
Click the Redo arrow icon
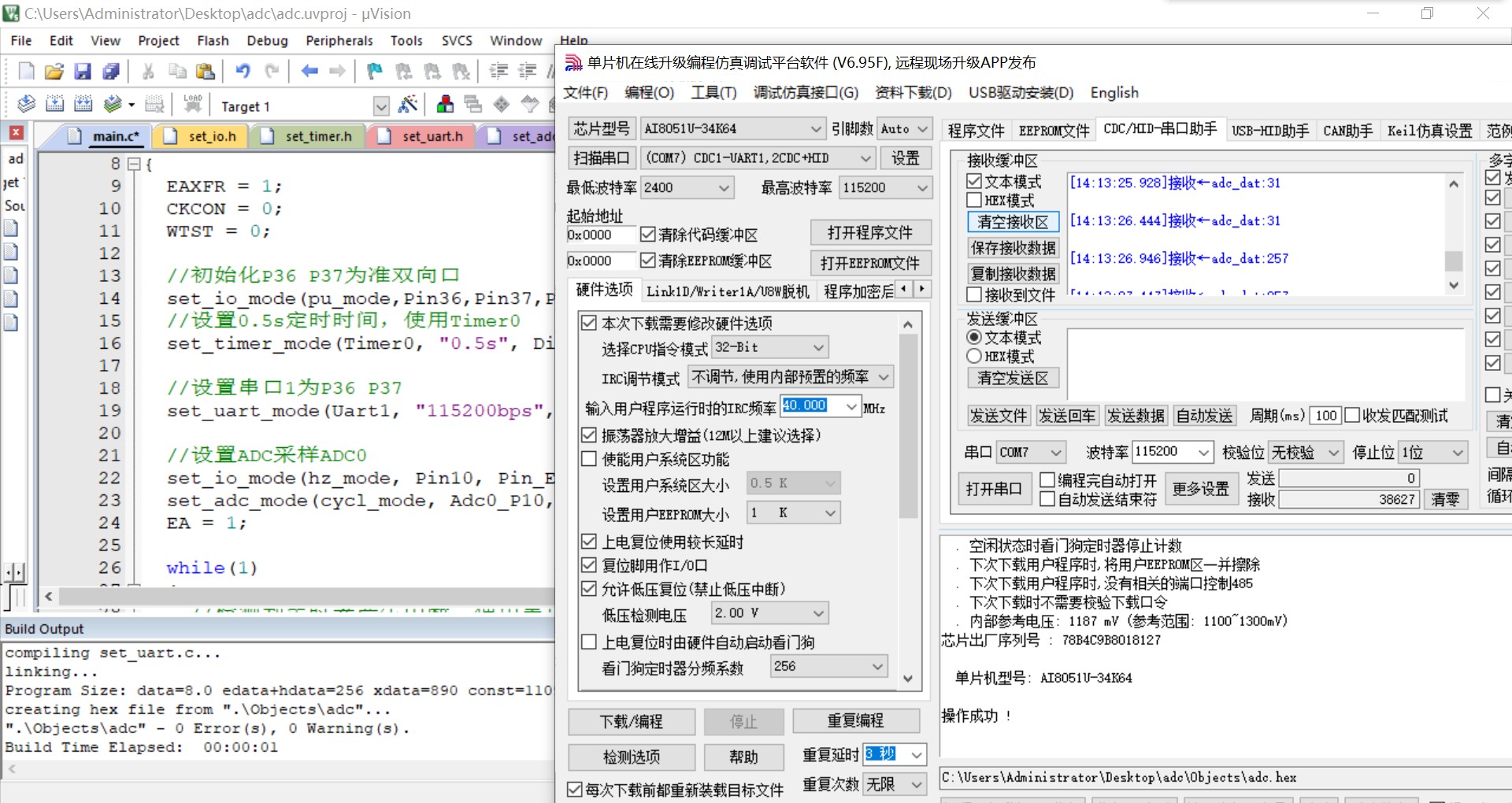272,72
